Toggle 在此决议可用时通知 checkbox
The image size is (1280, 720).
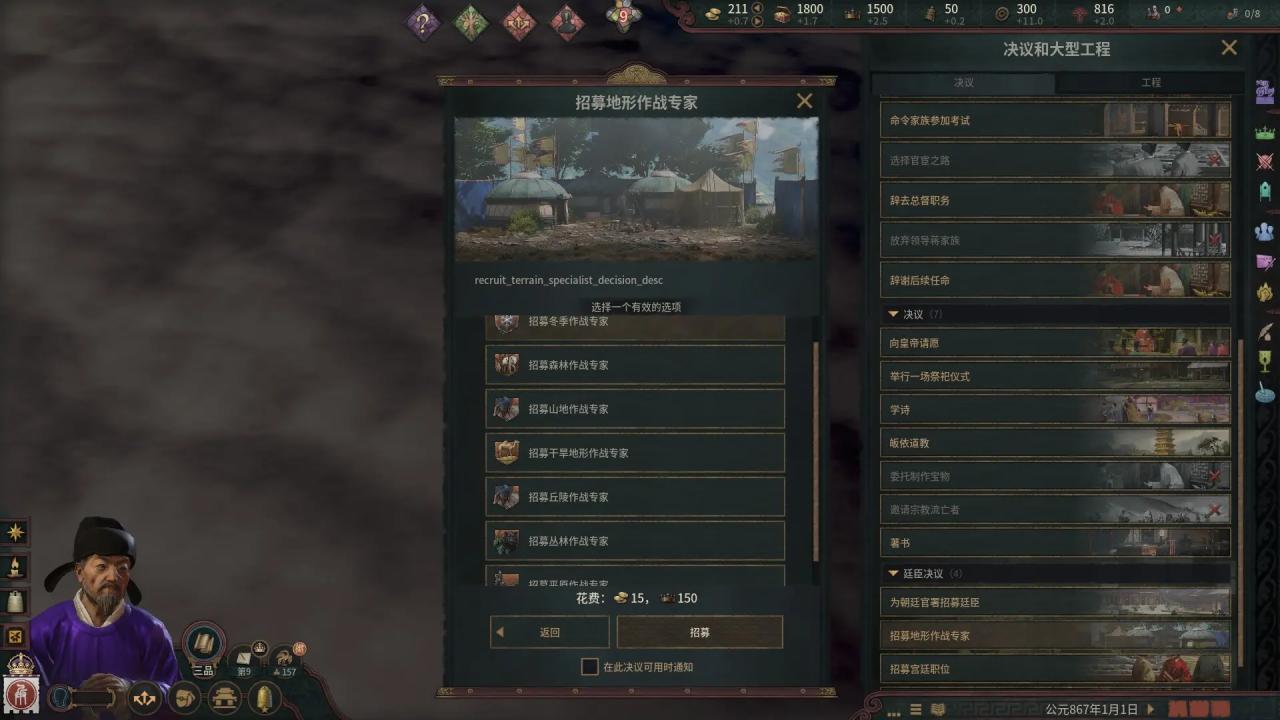click(x=590, y=666)
